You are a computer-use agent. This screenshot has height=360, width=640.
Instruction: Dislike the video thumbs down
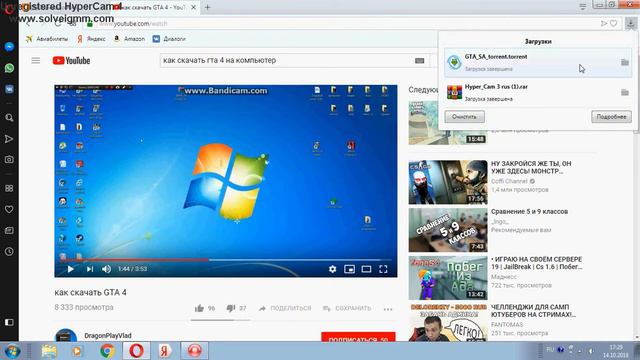click(x=231, y=309)
